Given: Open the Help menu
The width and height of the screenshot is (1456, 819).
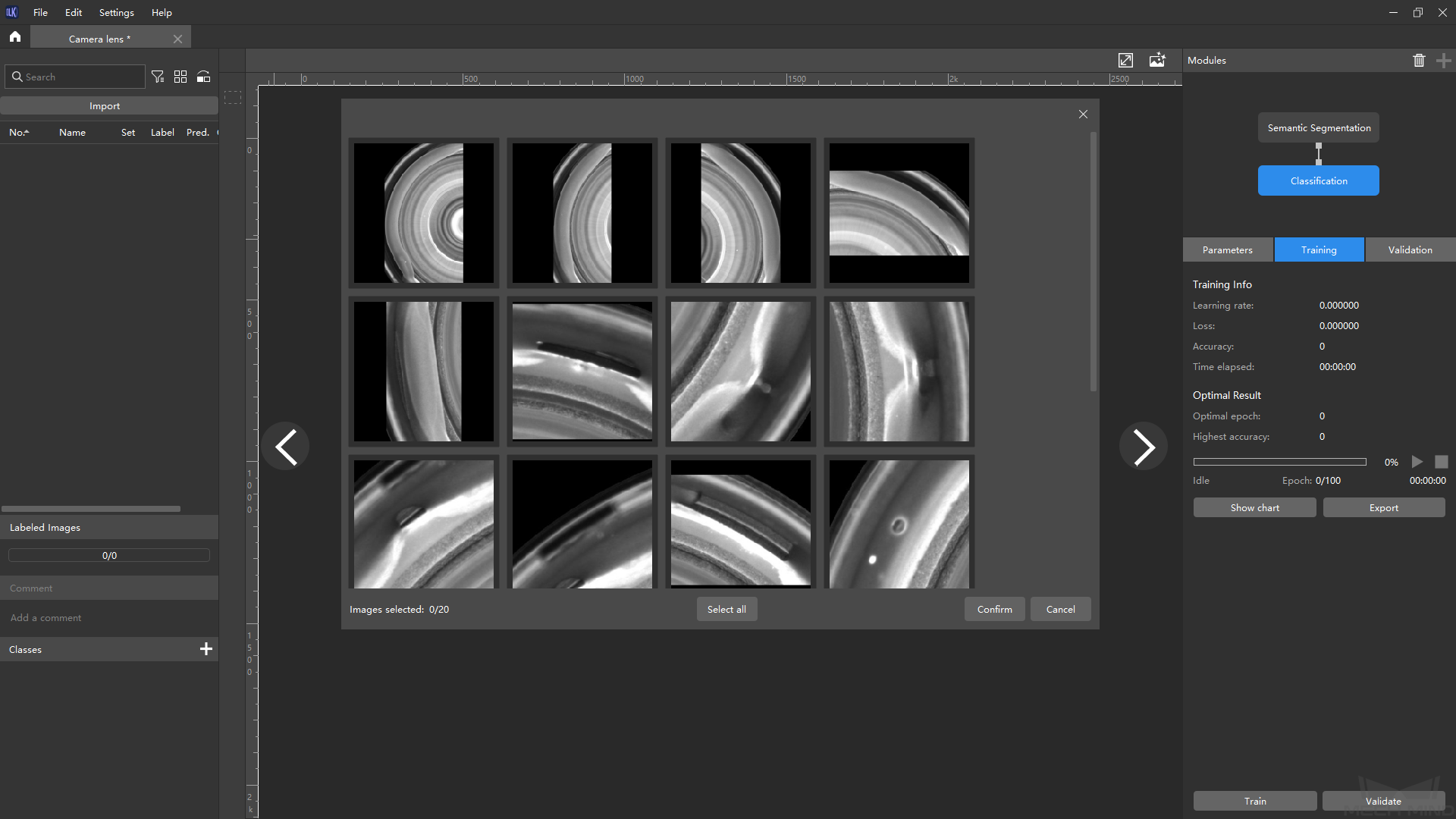Looking at the screenshot, I should (x=162, y=12).
